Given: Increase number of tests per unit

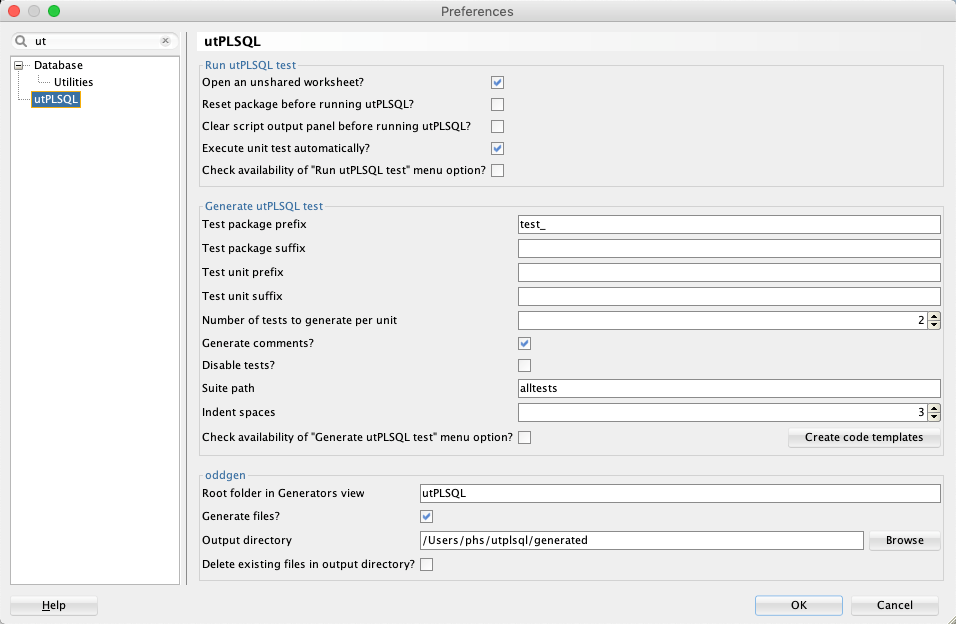Looking at the screenshot, I should coord(934,316).
